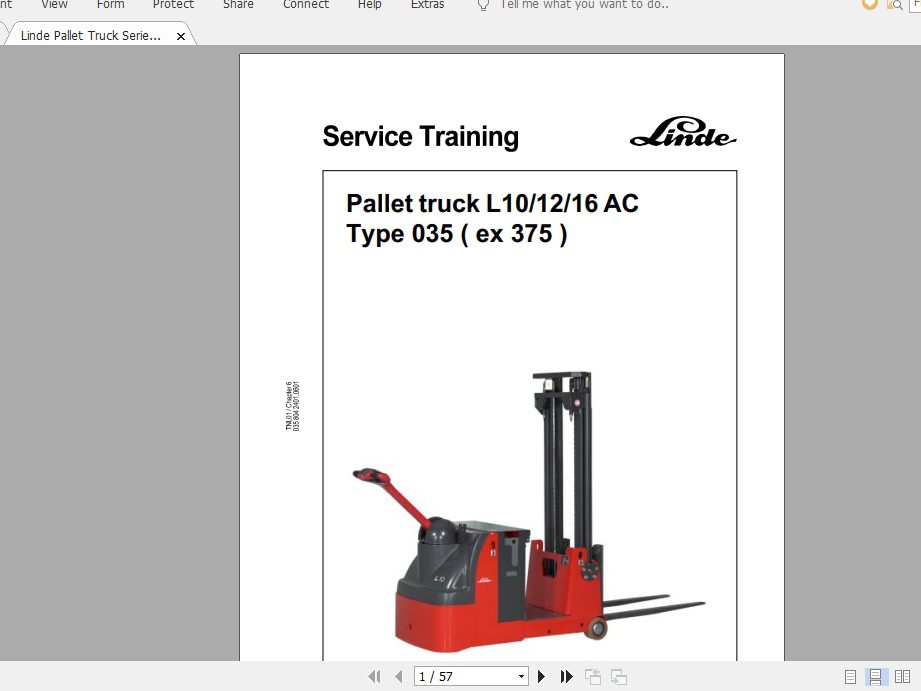The width and height of the screenshot is (921, 691).
Task: Switch to single page view
Action: (x=850, y=677)
